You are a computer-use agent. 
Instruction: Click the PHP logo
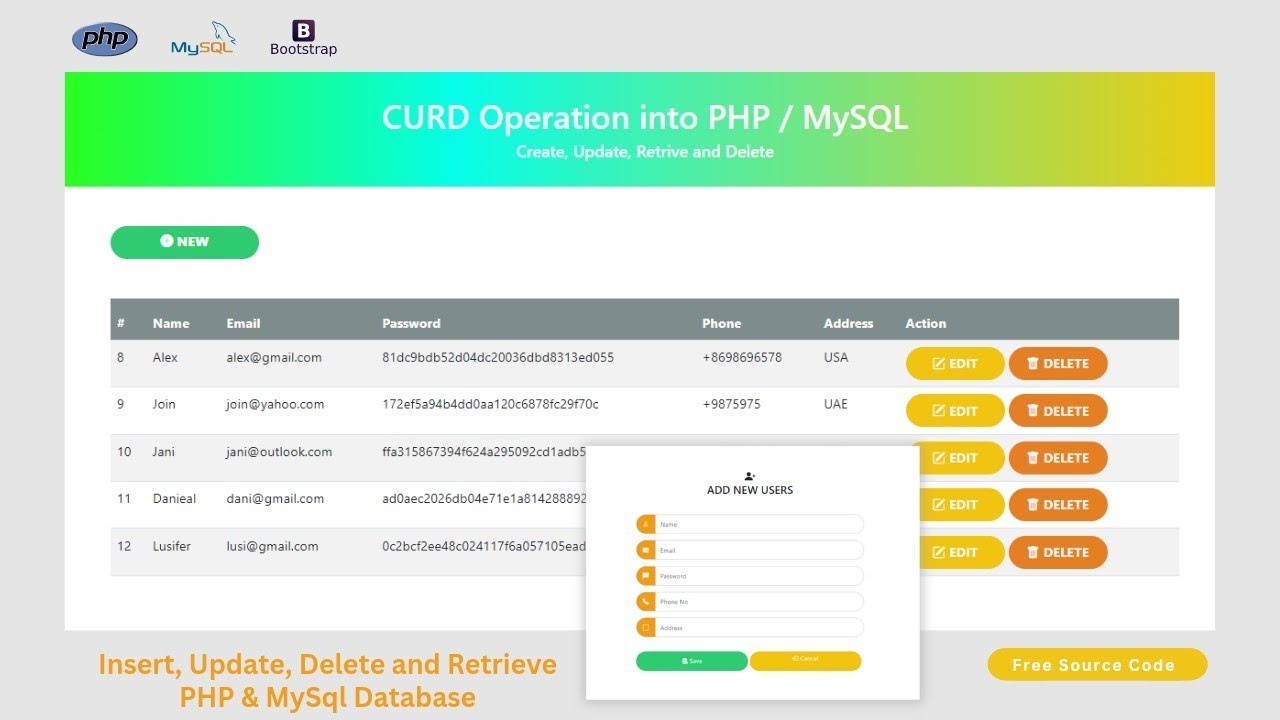105,39
